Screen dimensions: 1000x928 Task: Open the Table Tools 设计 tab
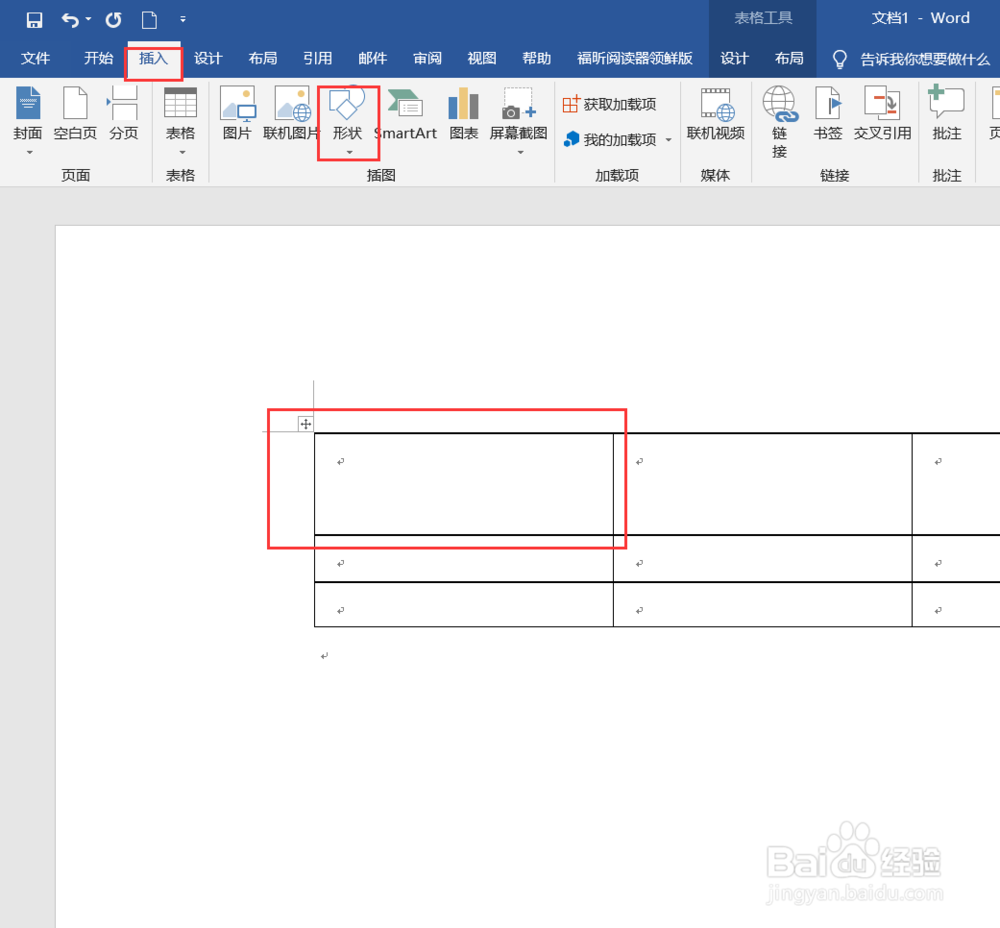pos(734,58)
